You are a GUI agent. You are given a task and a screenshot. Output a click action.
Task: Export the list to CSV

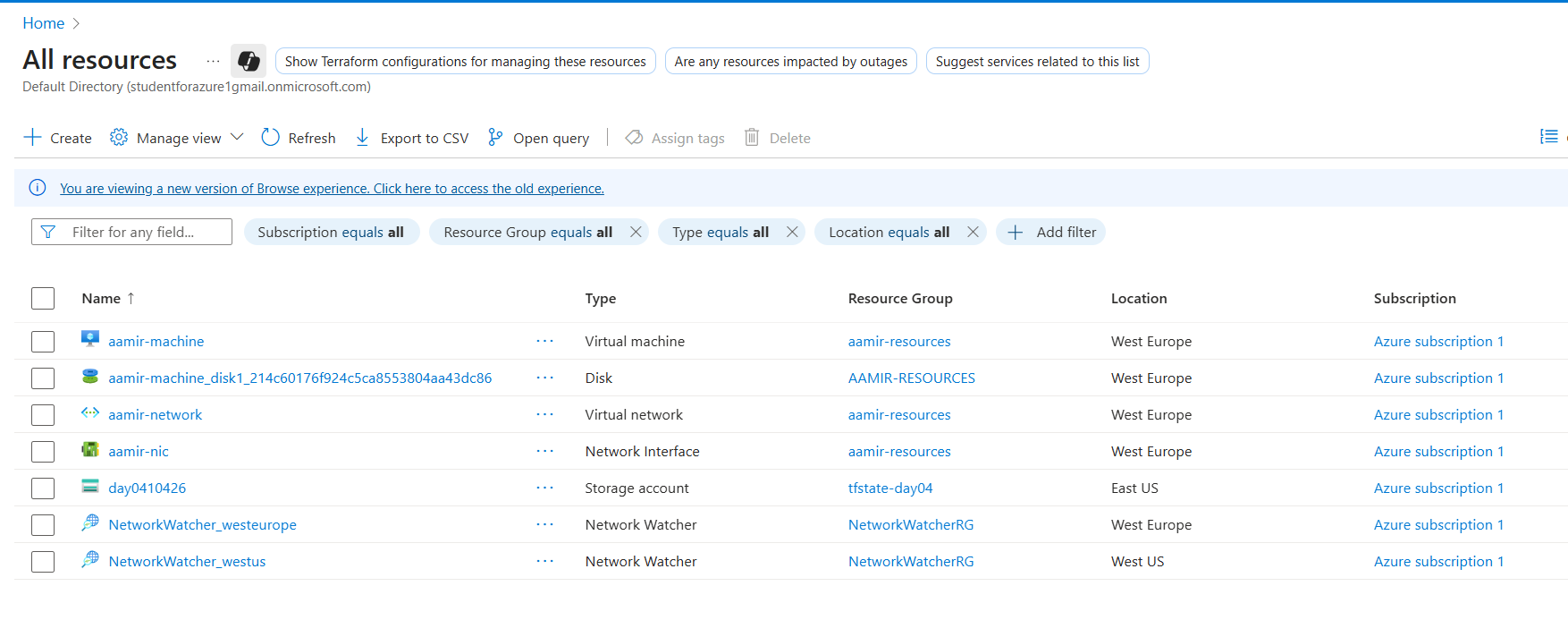tap(411, 138)
